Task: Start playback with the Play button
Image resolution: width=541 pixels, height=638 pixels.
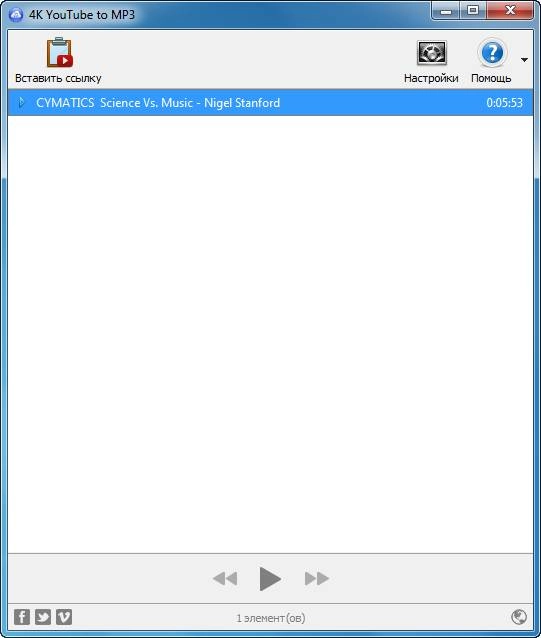Action: (270, 578)
